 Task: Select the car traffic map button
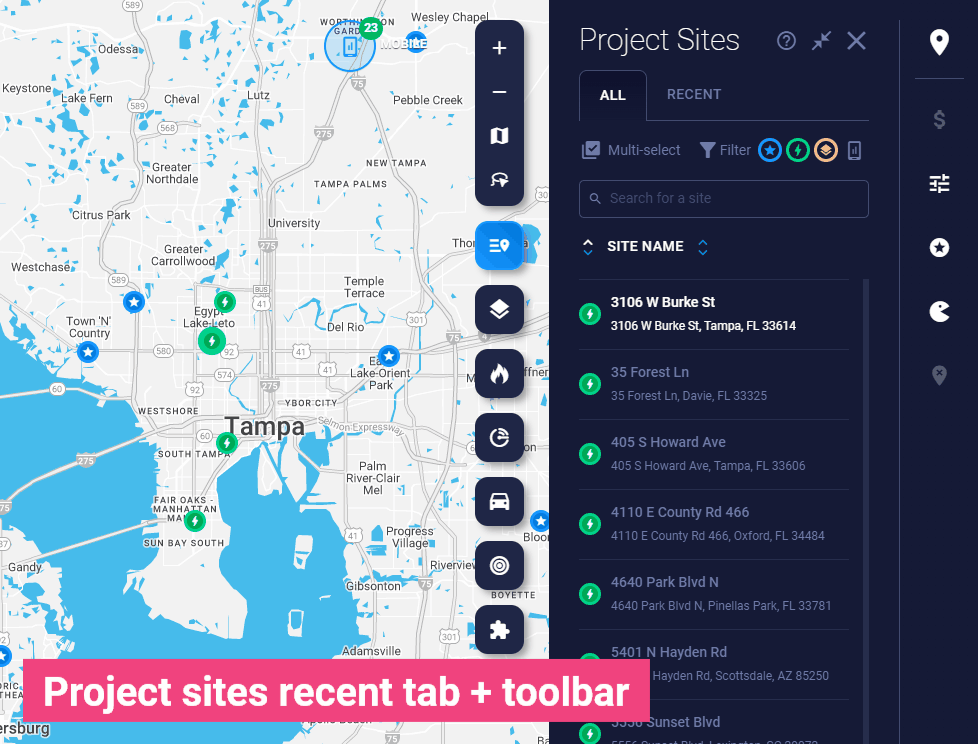point(499,501)
